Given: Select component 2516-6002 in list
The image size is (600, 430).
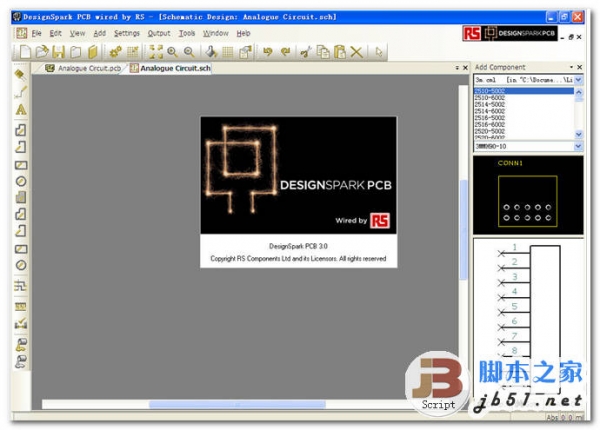Looking at the screenshot, I should pyautogui.click(x=523, y=124).
